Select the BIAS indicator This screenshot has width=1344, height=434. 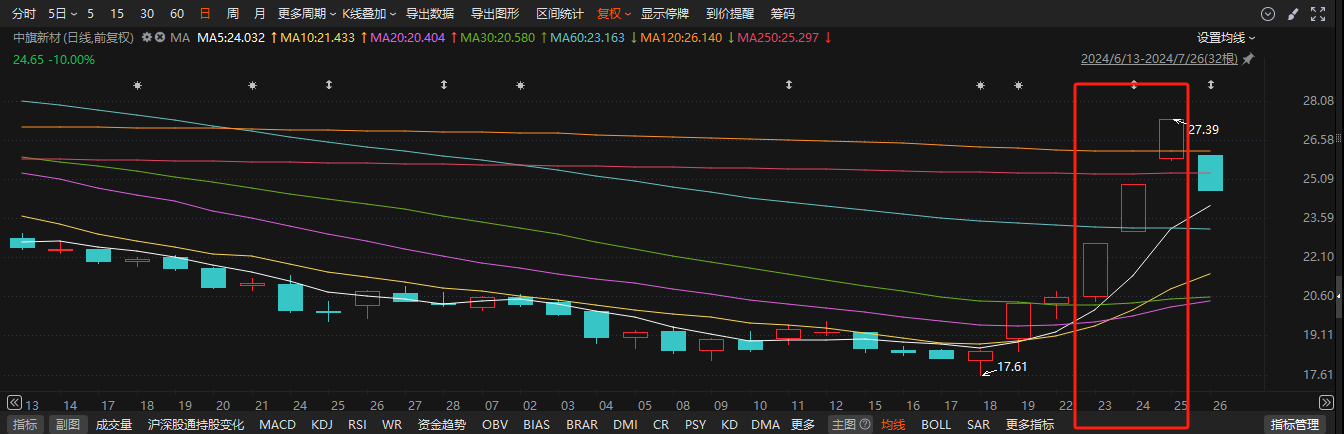(538, 424)
